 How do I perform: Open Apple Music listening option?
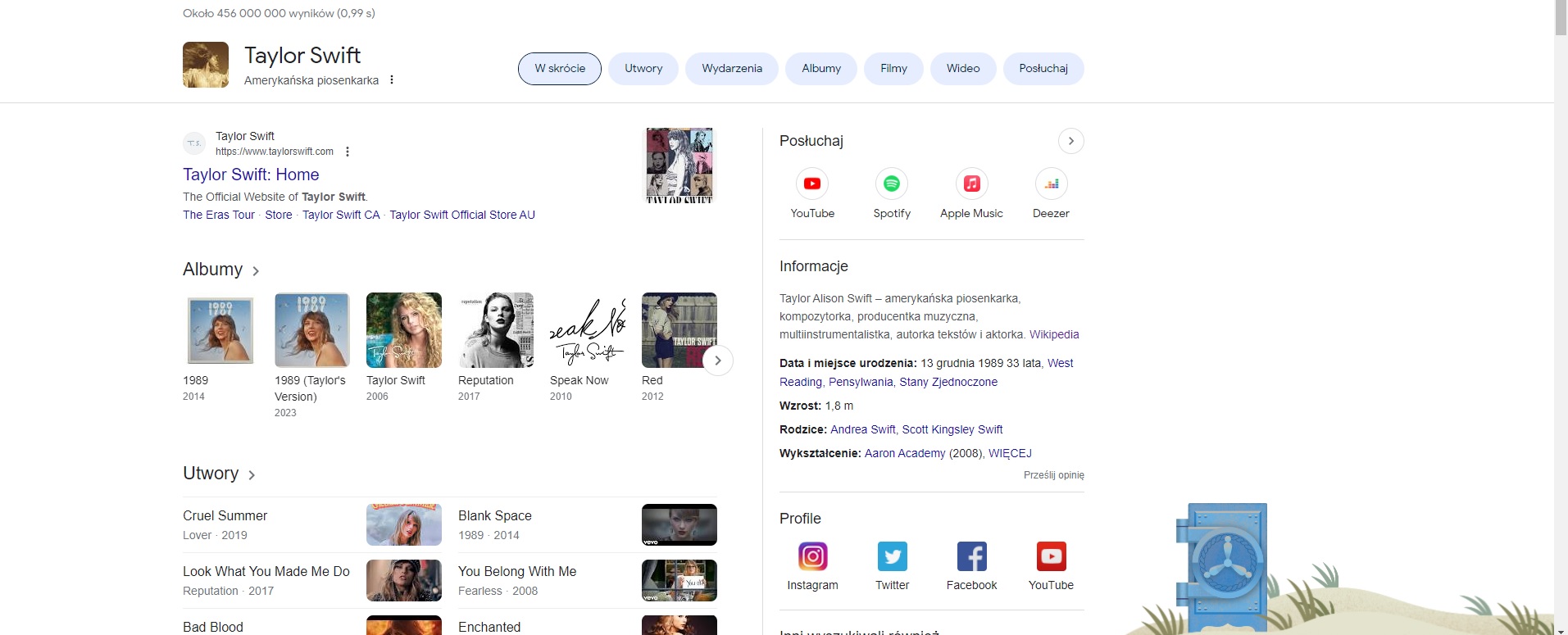[971, 194]
